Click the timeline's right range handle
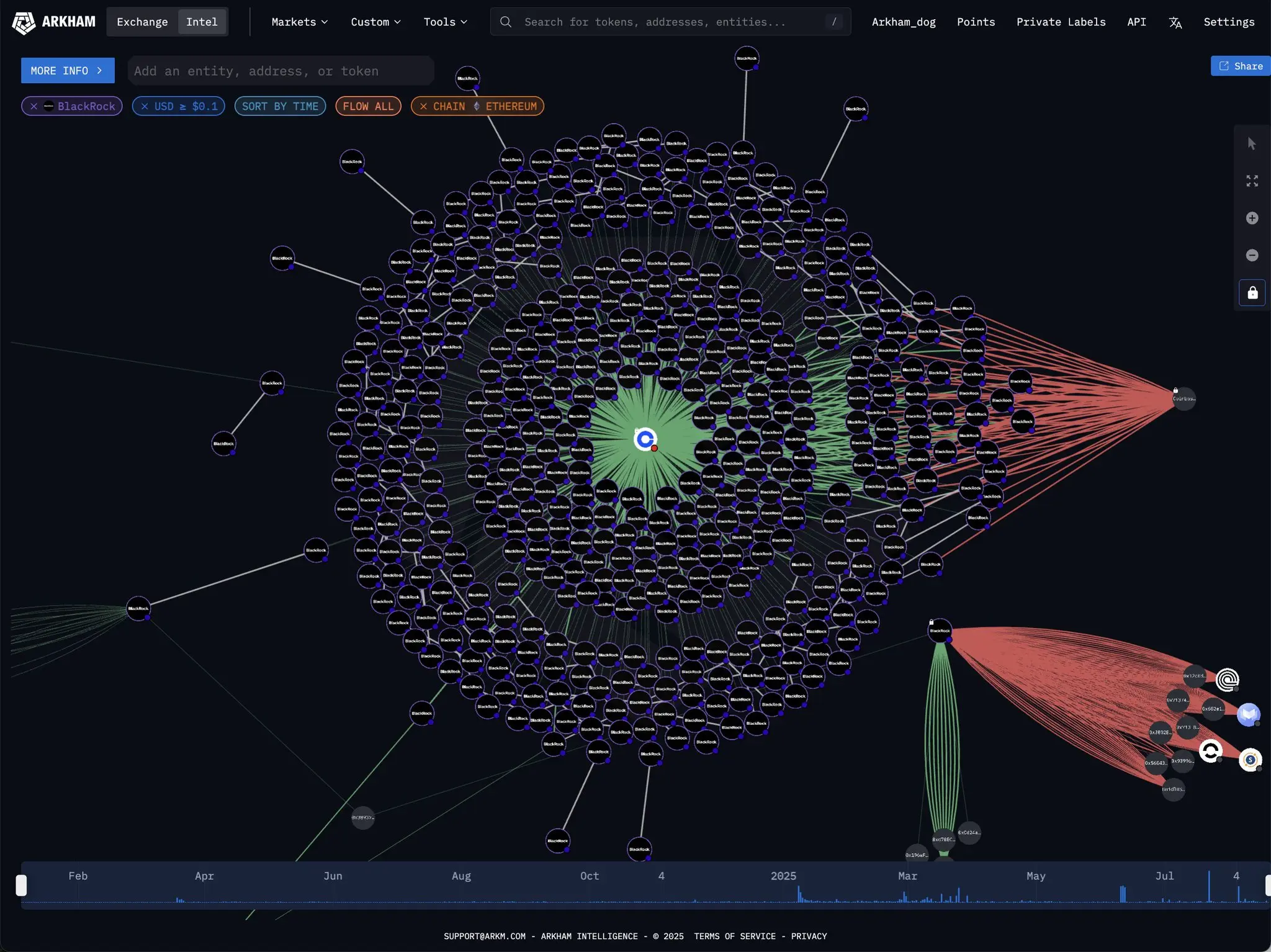The image size is (1271, 952). pyautogui.click(x=1268, y=885)
